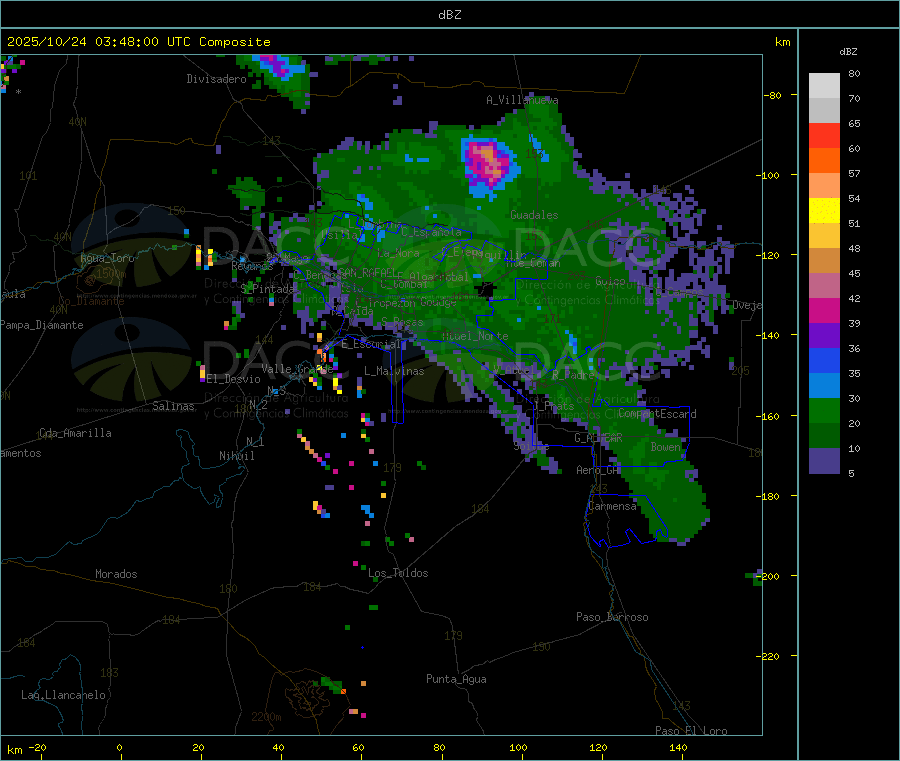This screenshot has height=761, width=900.
Task: Click the yellow 51–54 dBZ legend swatch
Action: coord(824,211)
